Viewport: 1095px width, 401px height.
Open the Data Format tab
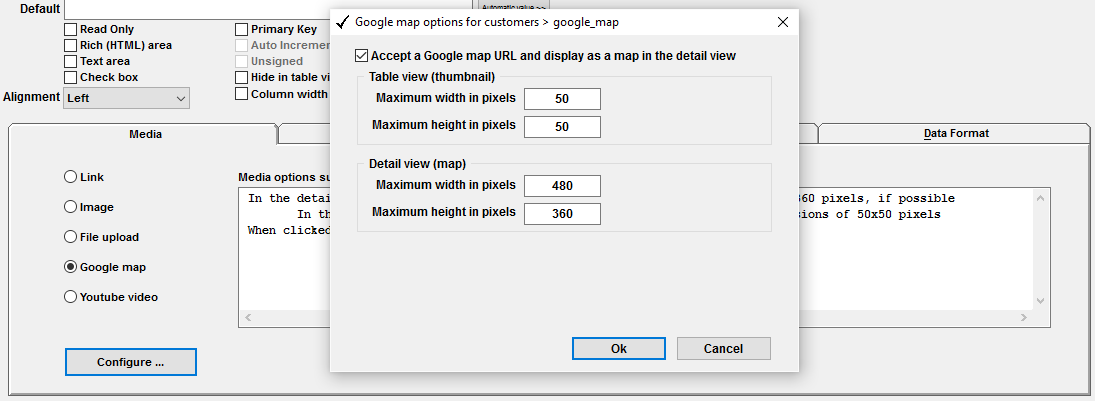click(956, 133)
